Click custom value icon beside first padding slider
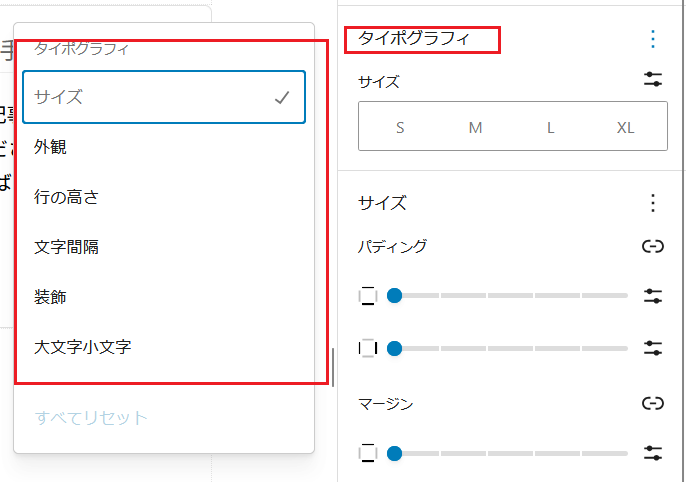686x482 pixels. click(653, 296)
